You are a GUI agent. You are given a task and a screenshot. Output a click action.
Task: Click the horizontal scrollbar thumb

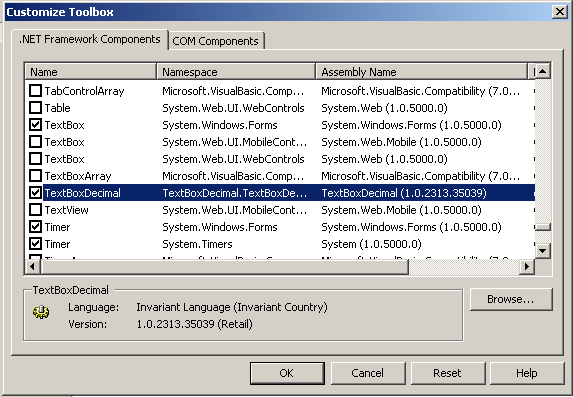click(224, 266)
